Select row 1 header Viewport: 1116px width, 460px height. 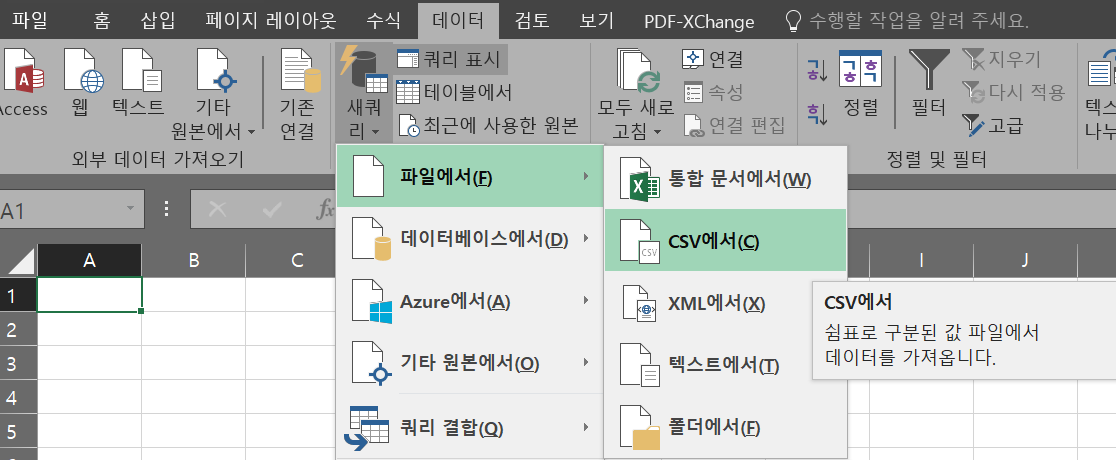[18, 295]
